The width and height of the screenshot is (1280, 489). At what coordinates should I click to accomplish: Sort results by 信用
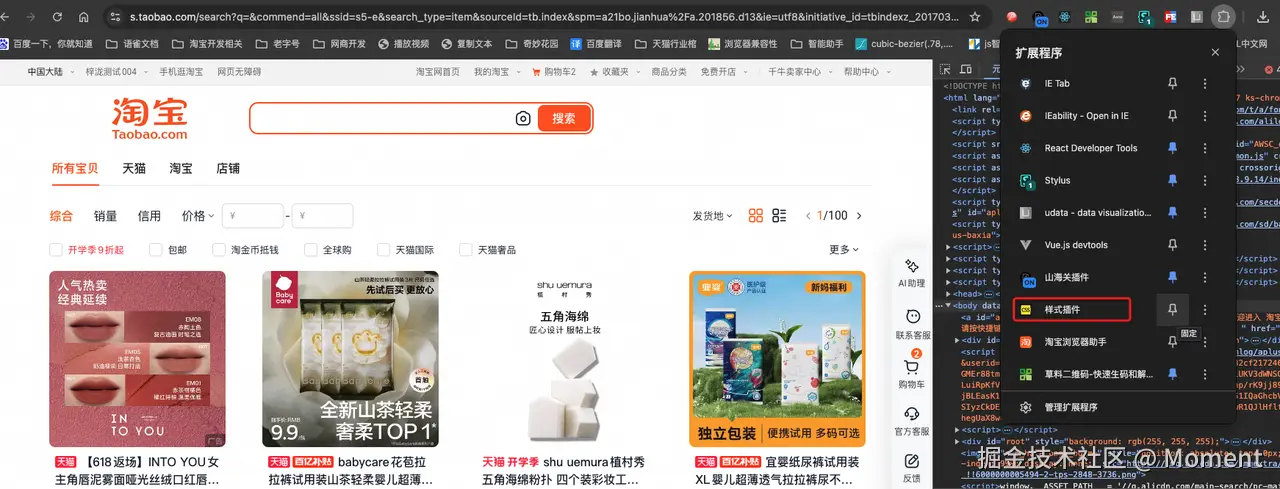[149, 216]
